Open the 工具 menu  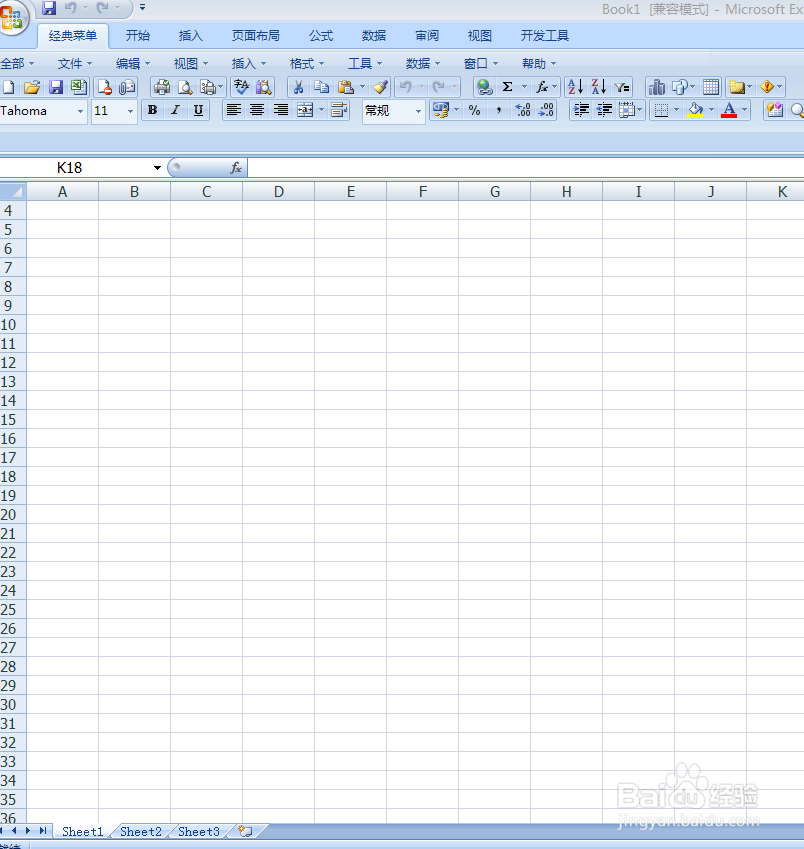(364, 64)
